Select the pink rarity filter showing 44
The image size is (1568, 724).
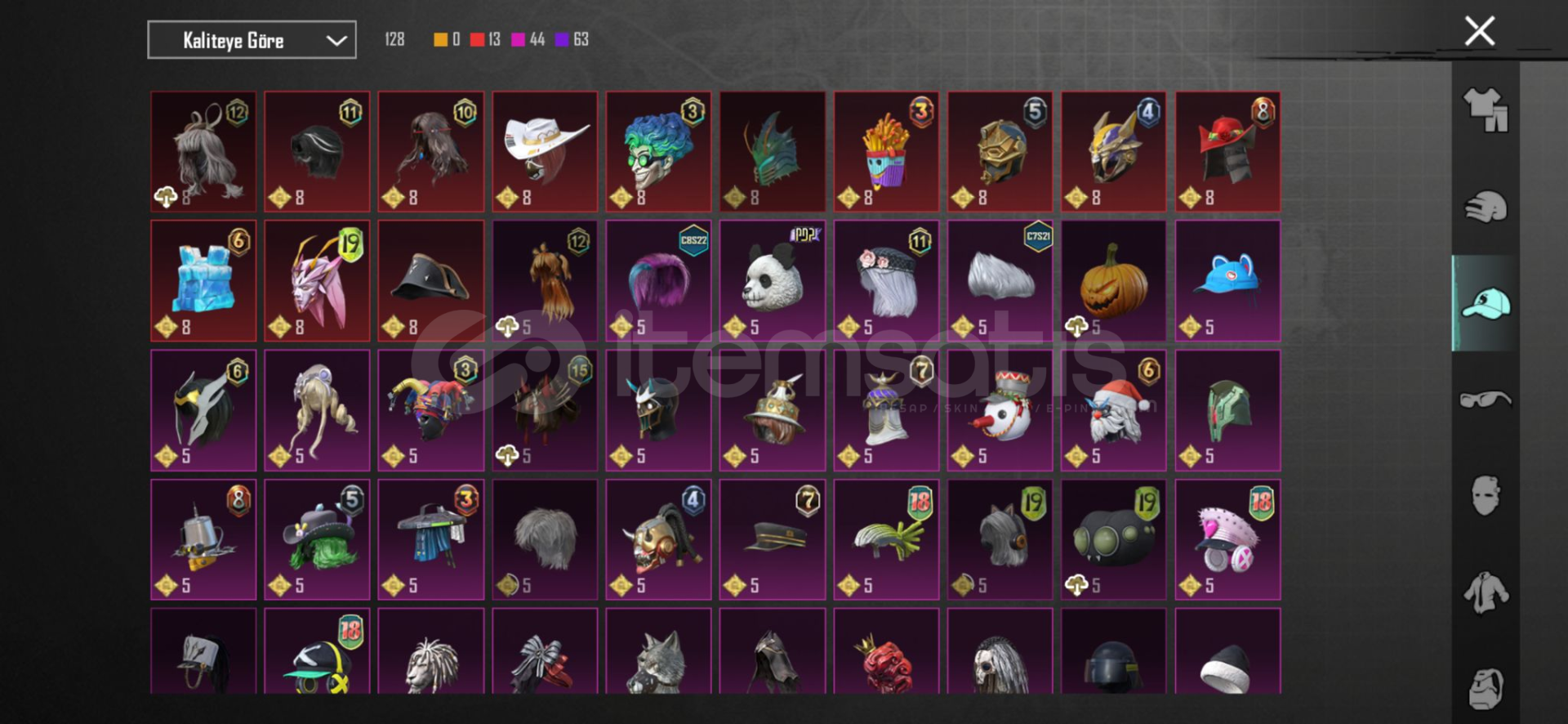coord(528,39)
